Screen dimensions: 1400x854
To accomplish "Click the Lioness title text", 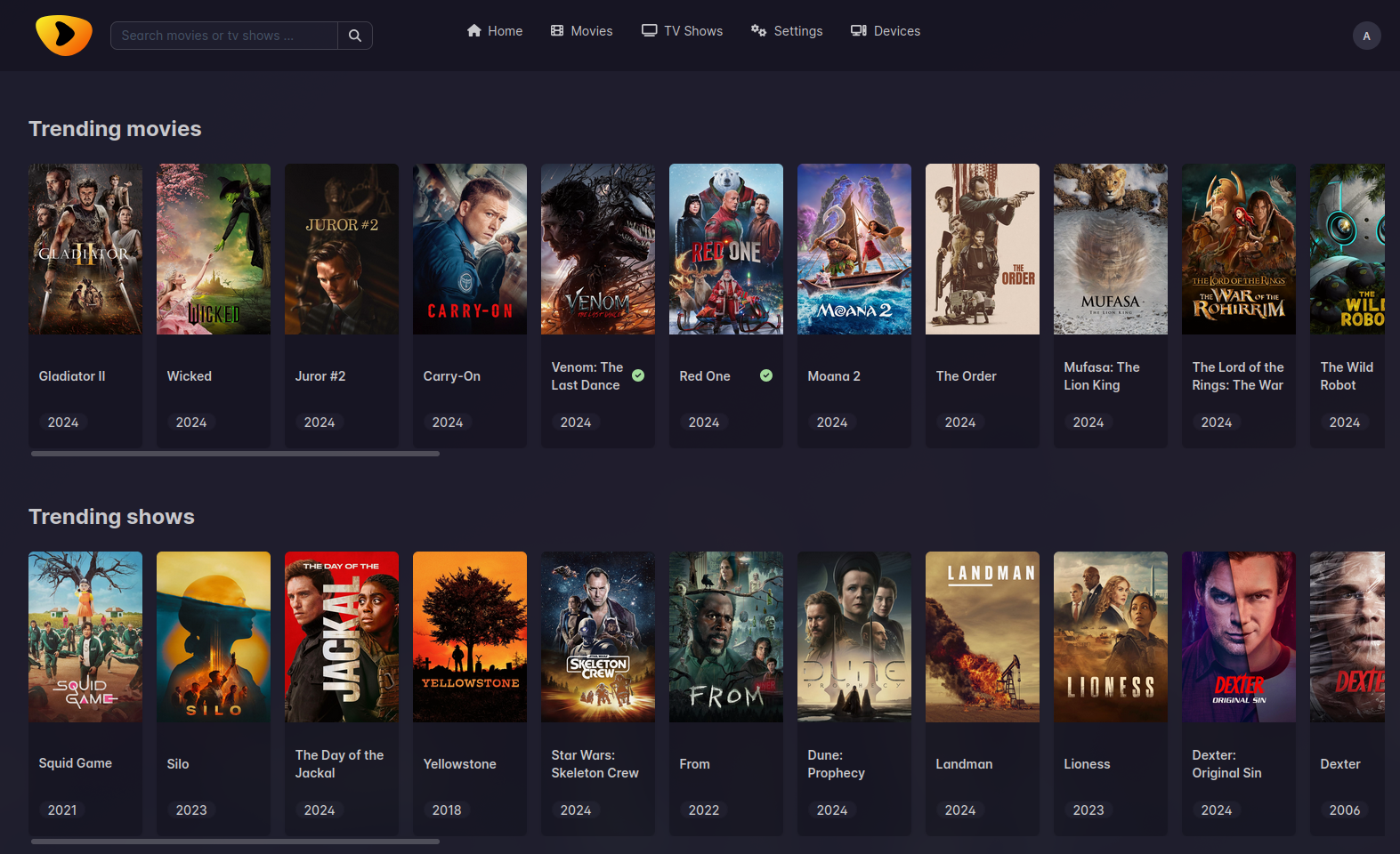I will [x=1087, y=764].
